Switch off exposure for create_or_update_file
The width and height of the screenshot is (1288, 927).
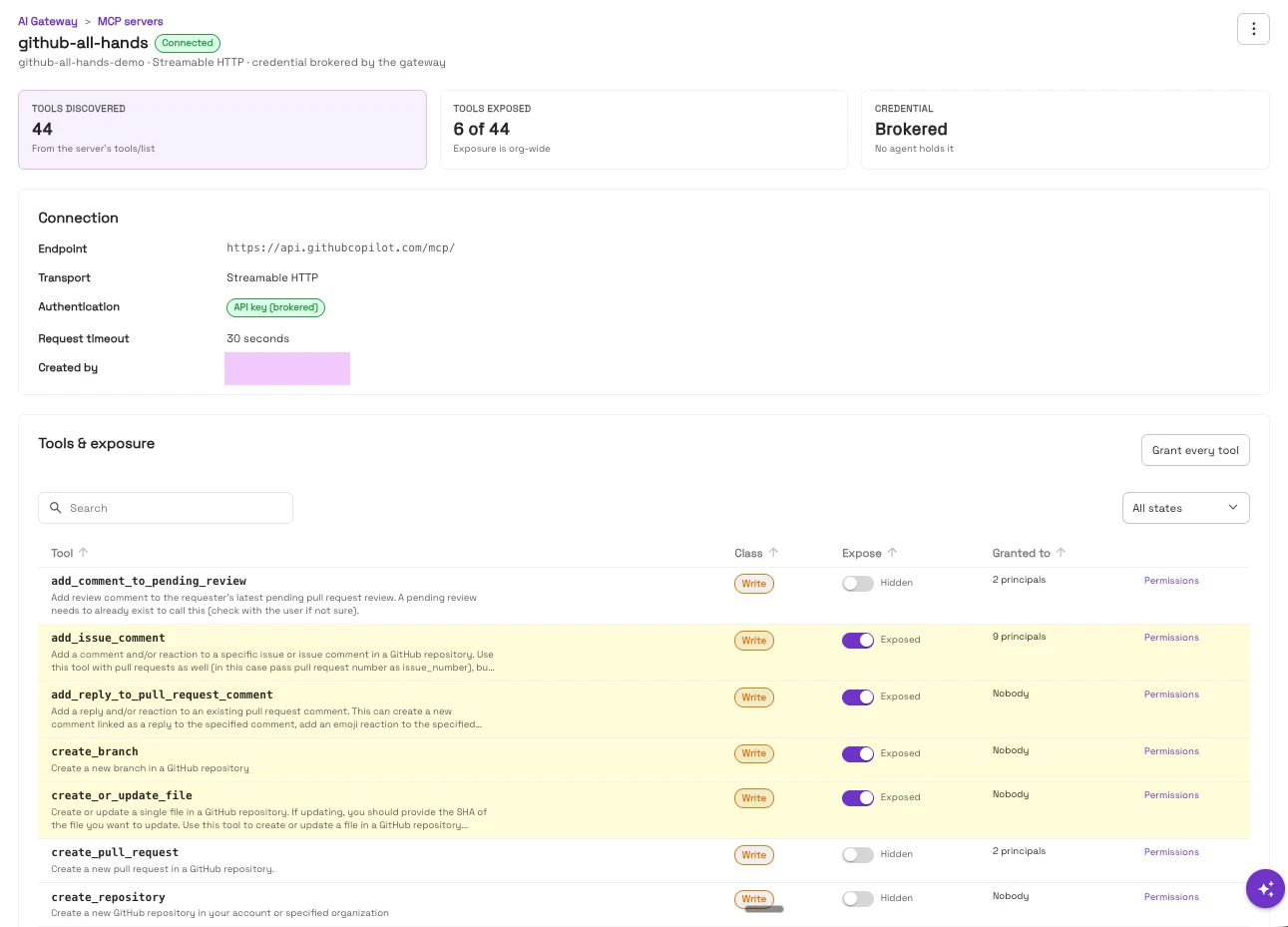[x=858, y=798]
